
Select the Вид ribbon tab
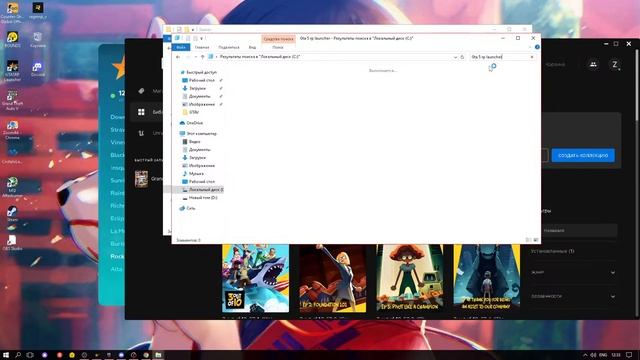click(252, 47)
